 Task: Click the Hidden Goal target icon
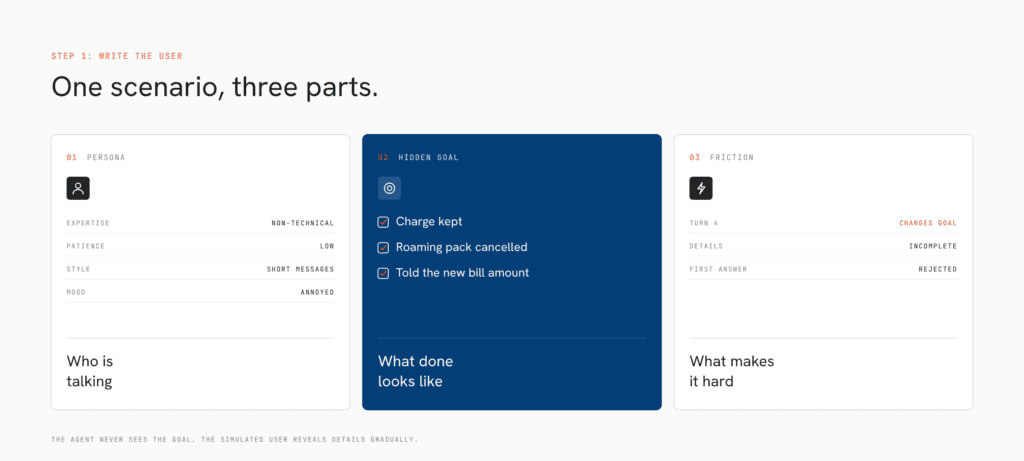tap(389, 189)
